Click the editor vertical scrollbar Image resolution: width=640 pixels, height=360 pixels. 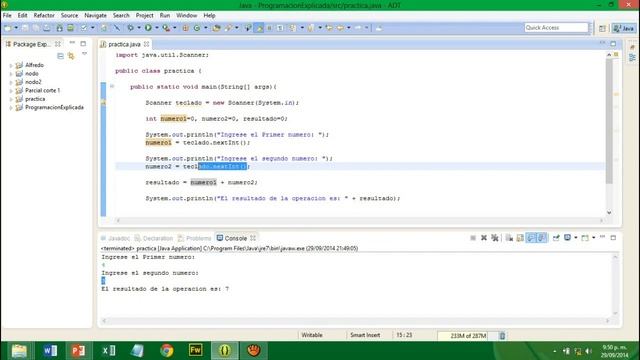coord(609,122)
